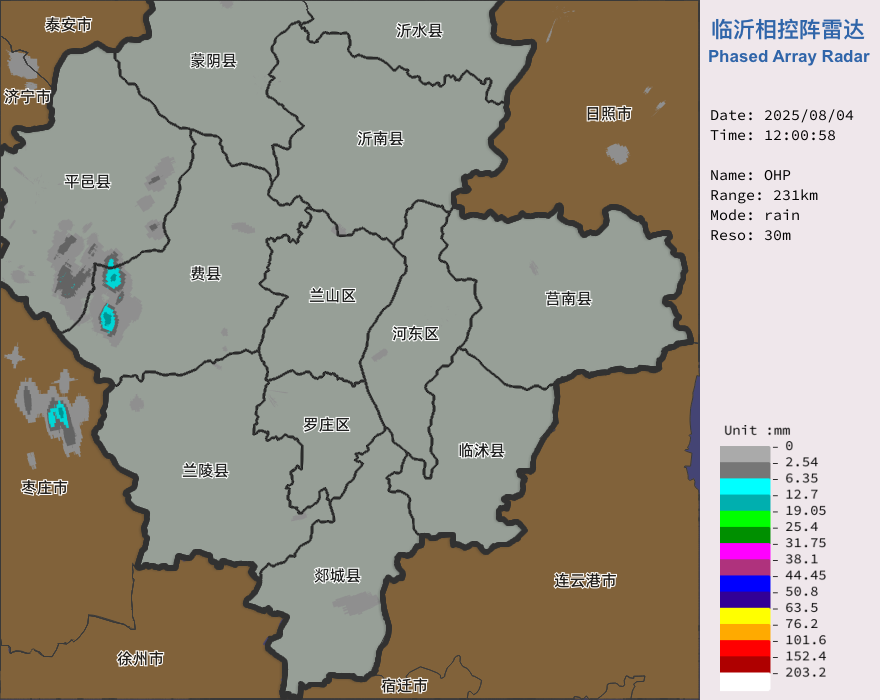Click the blue 44.45 legend swatch
The height and width of the screenshot is (700, 880).
click(x=745, y=584)
